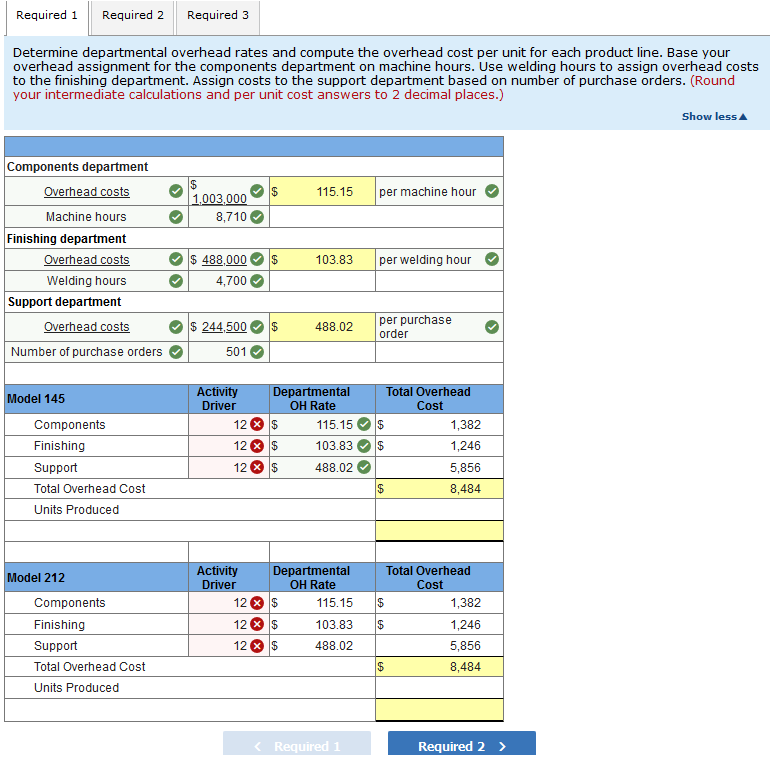Click Model 212 total overhead 8,484 cell
771x757 pixels.
[x=439, y=667]
